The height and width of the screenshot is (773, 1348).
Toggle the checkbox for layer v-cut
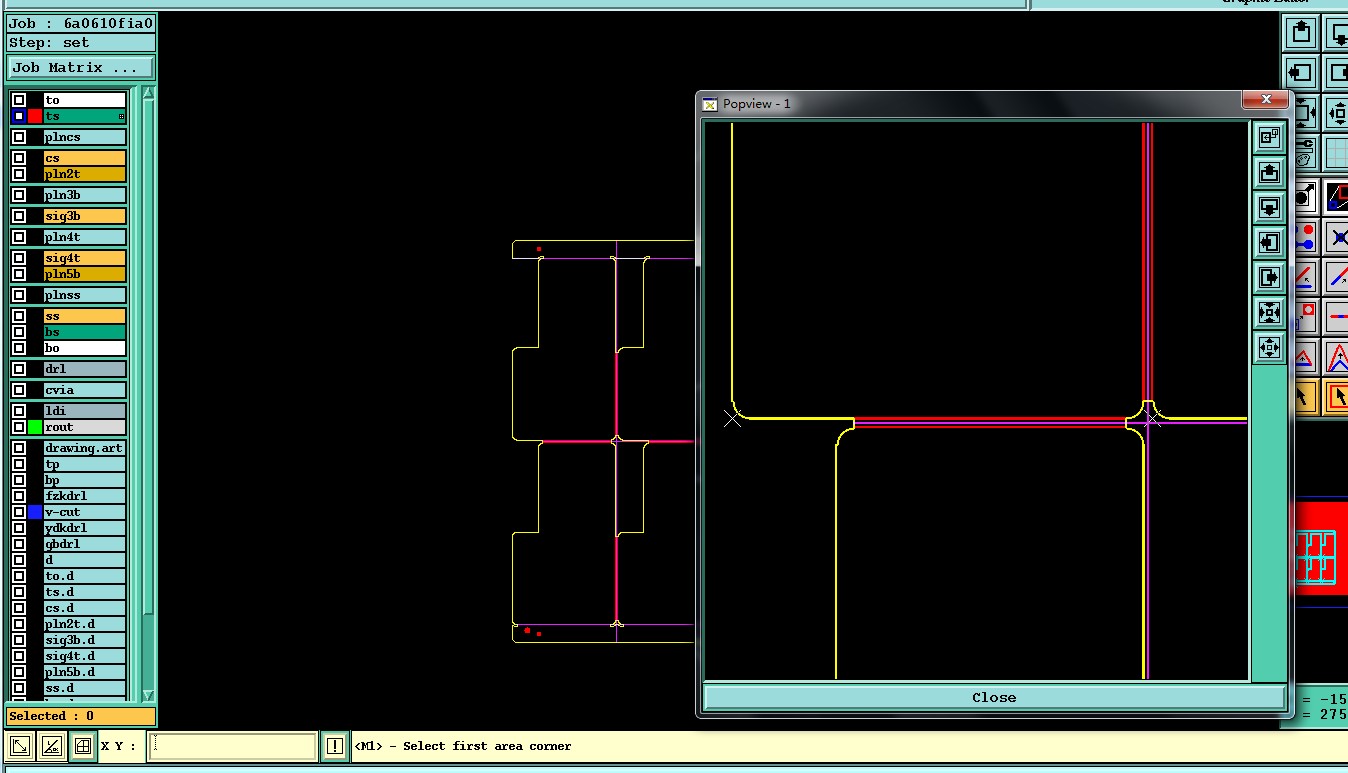(x=19, y=512)
